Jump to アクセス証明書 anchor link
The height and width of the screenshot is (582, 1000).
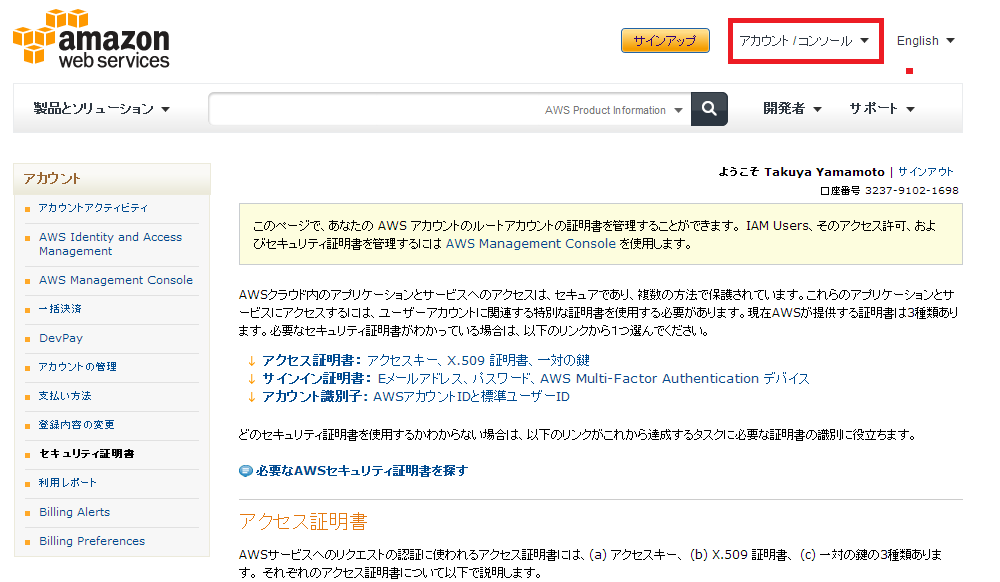point(425,360)
